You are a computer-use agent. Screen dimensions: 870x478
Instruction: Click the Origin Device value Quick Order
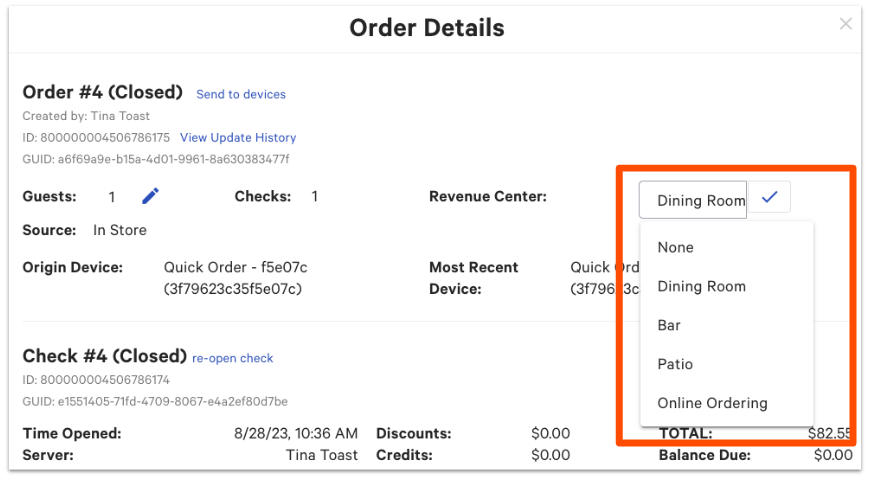[235, 268]
